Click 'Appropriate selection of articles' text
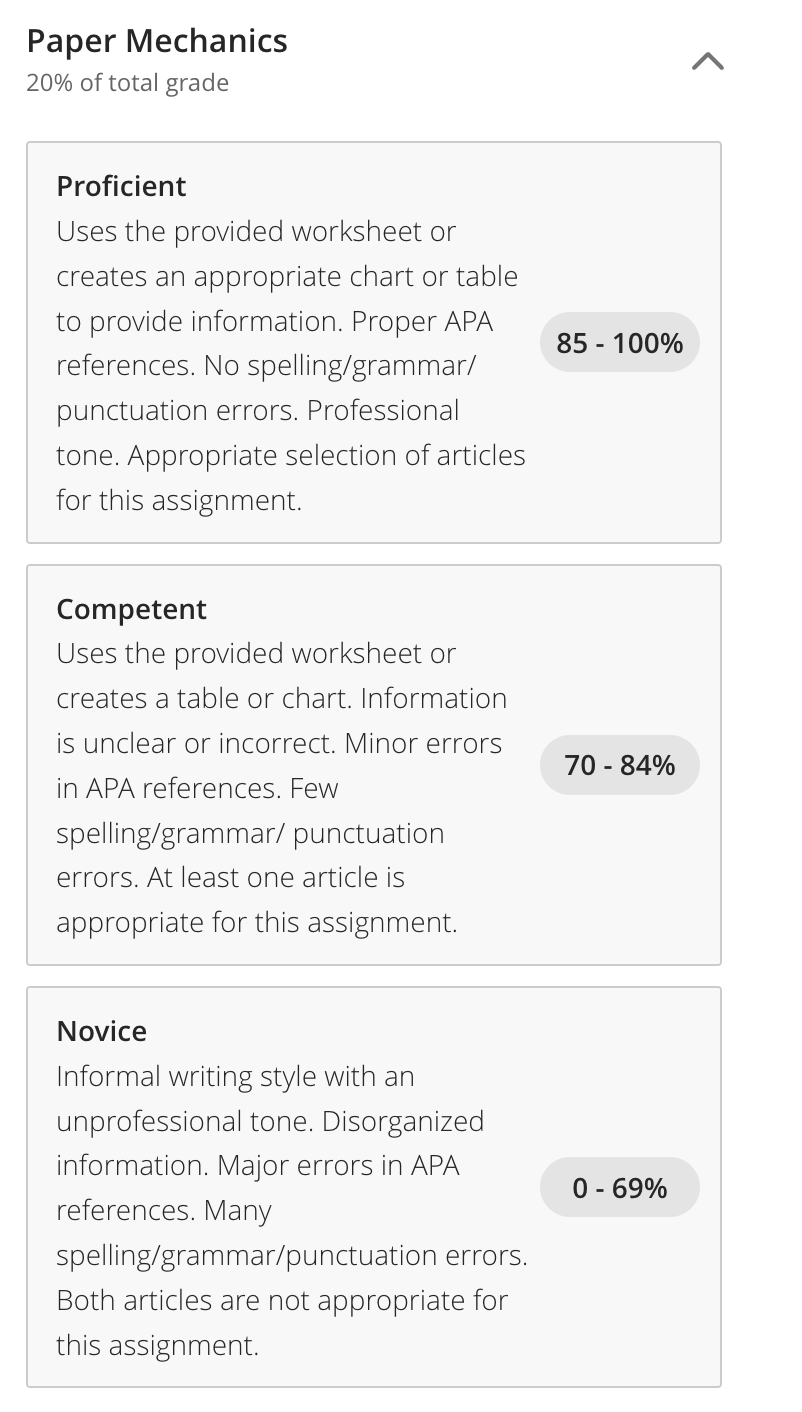 tap(326, 456)
